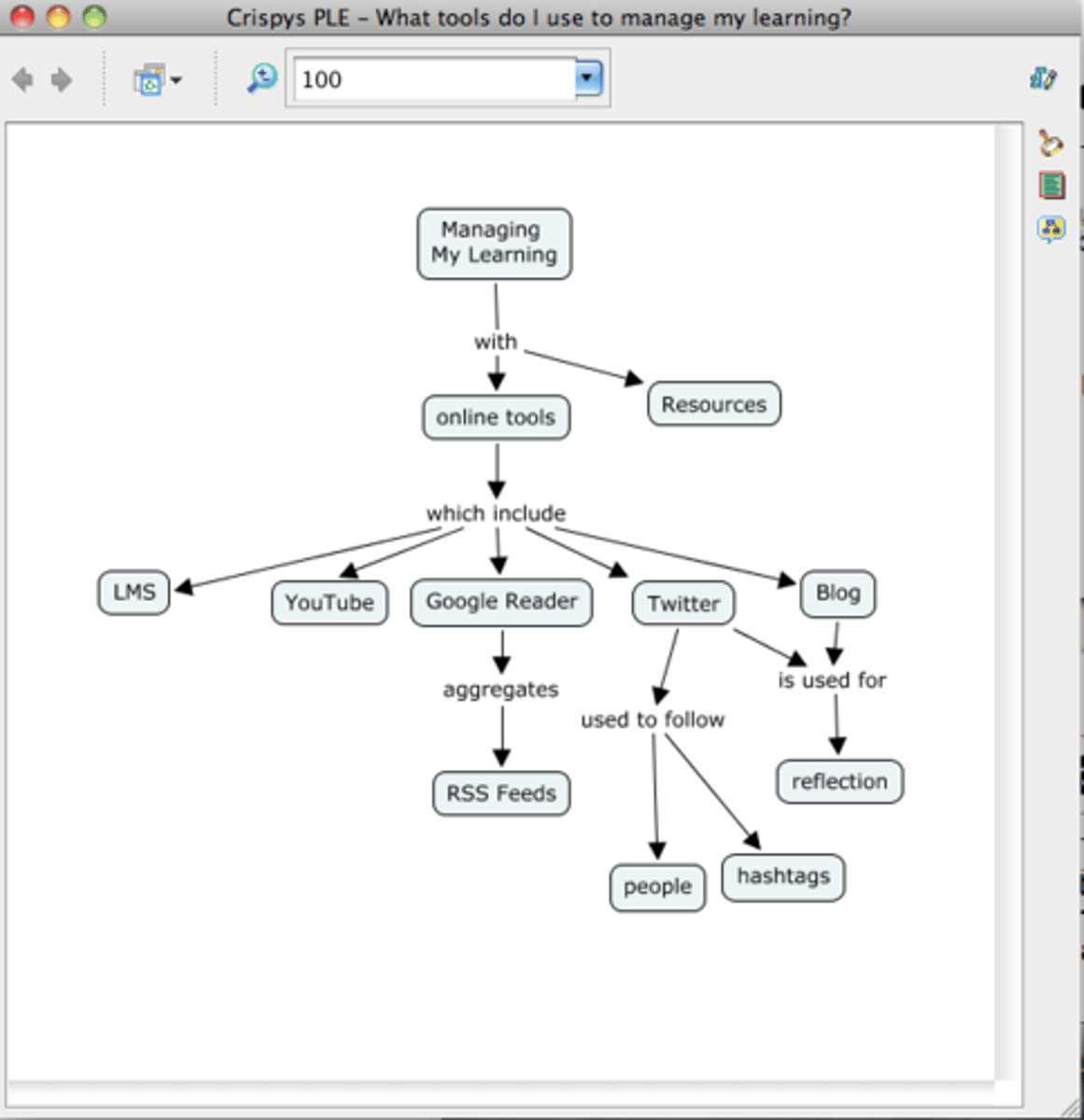1084x1120 pixels.
Task: Select the Blog concept node
Action: tap(838, 594)
